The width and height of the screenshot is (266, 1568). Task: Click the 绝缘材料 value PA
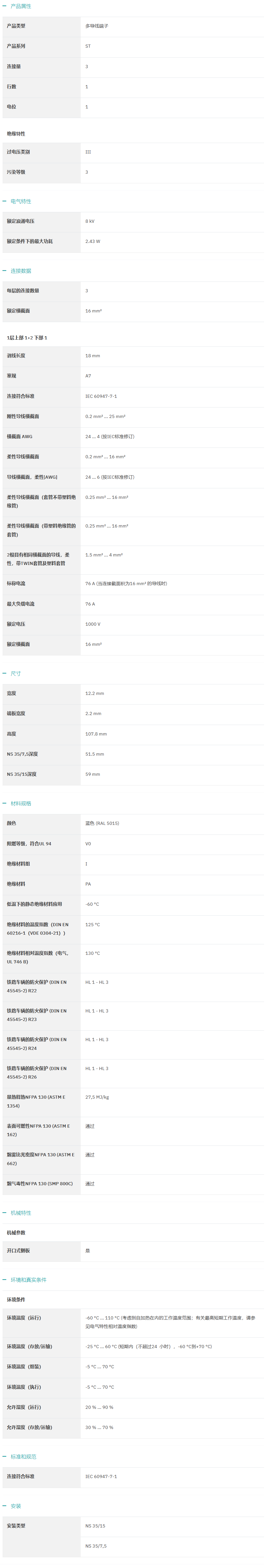[x=88, y=884]
